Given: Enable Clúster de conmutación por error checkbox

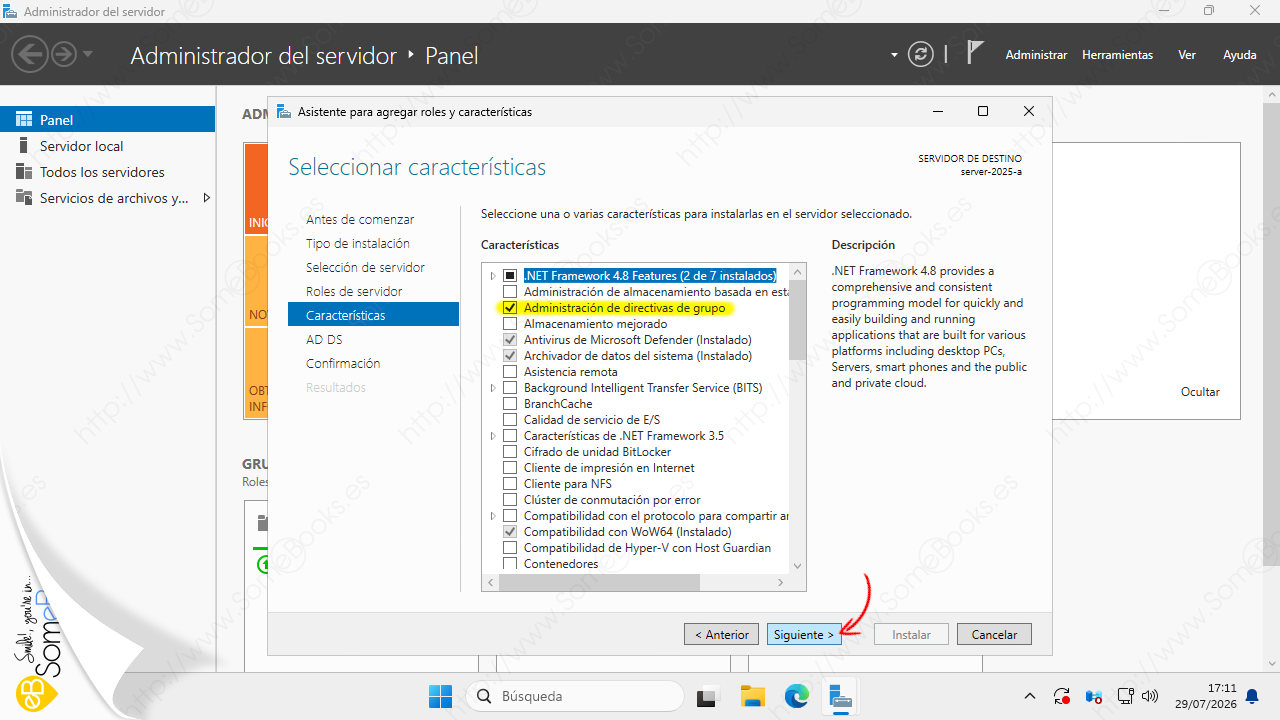Looking at the screenshot, I should (510, 500).
